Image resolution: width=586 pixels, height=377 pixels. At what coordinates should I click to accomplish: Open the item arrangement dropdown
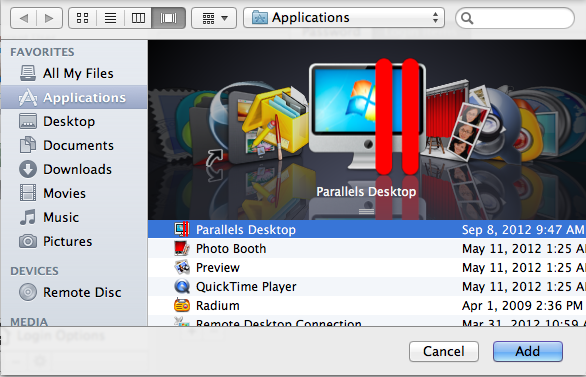pos(214,18)
